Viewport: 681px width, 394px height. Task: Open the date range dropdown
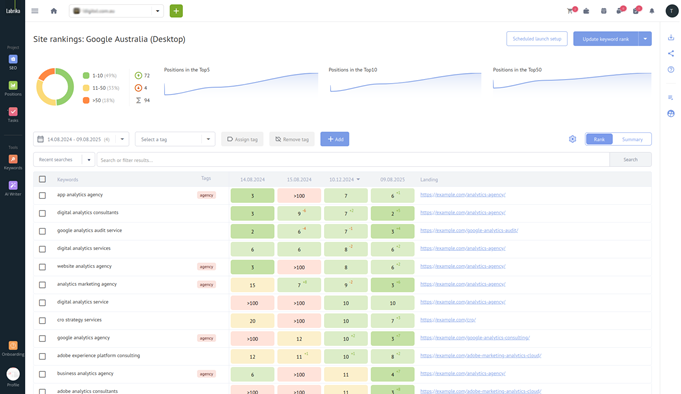[x=81, y=139]
